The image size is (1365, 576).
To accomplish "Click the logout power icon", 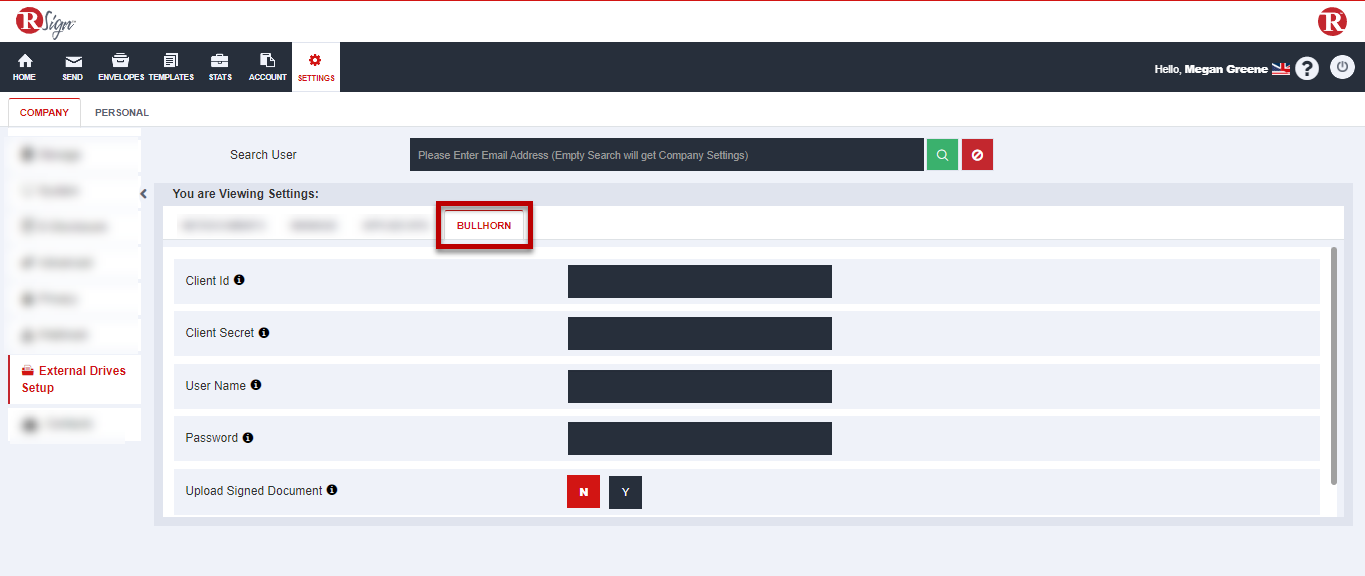I will [1342, 67].
